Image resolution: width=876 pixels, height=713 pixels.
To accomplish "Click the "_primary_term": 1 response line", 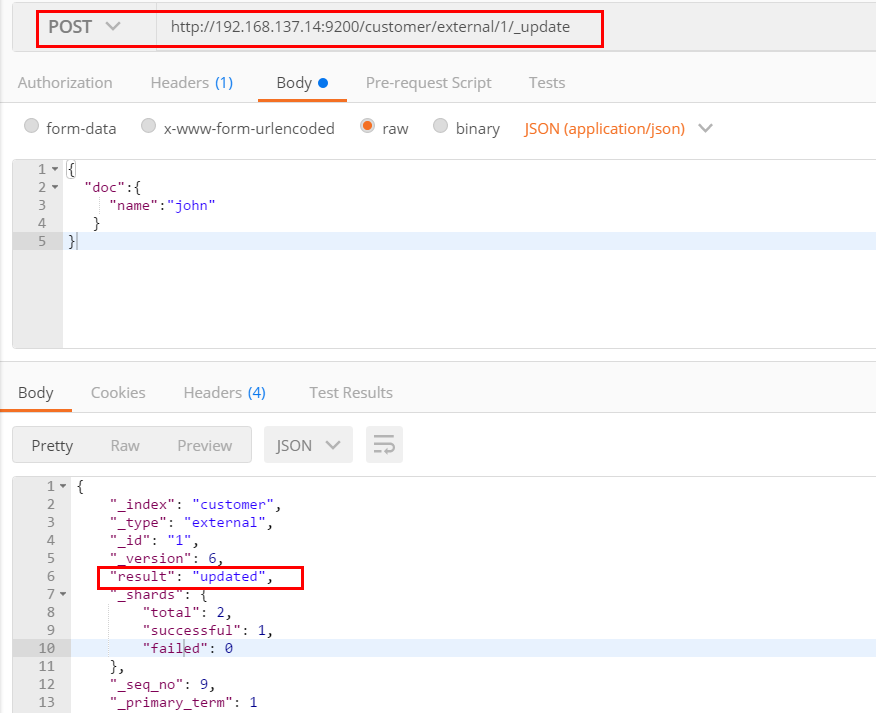I will click(183, 702).
